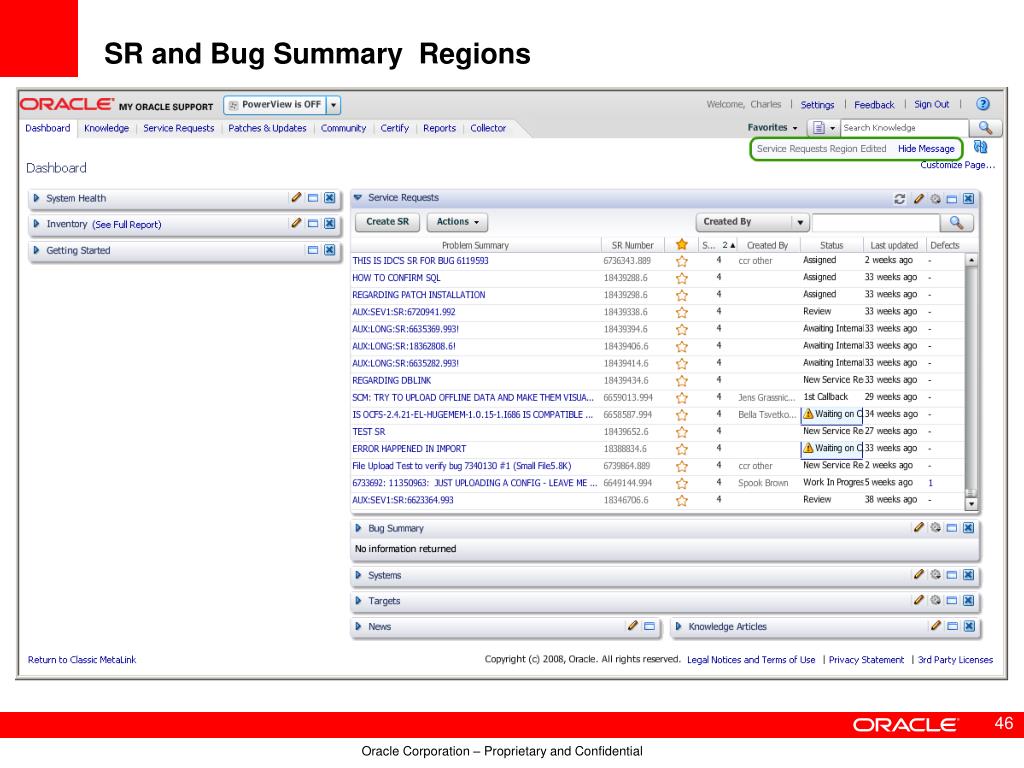
Task: Close the Inventory region
Action: (x=330, y=224)
